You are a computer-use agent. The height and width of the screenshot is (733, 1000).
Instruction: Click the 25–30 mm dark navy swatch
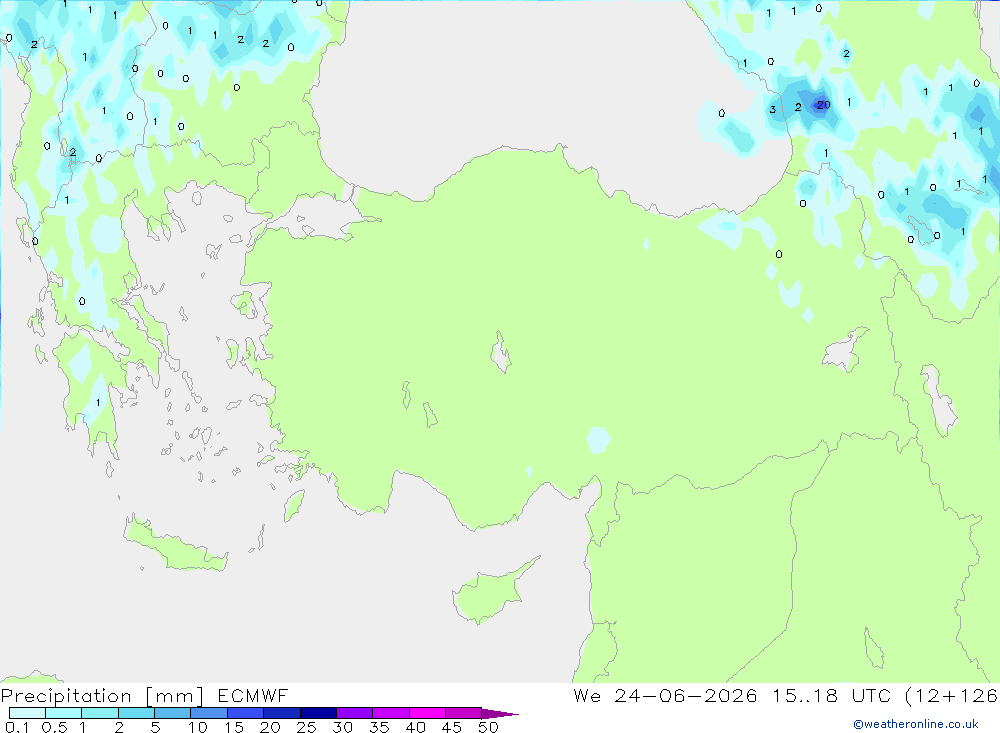(x=318, y=713)
